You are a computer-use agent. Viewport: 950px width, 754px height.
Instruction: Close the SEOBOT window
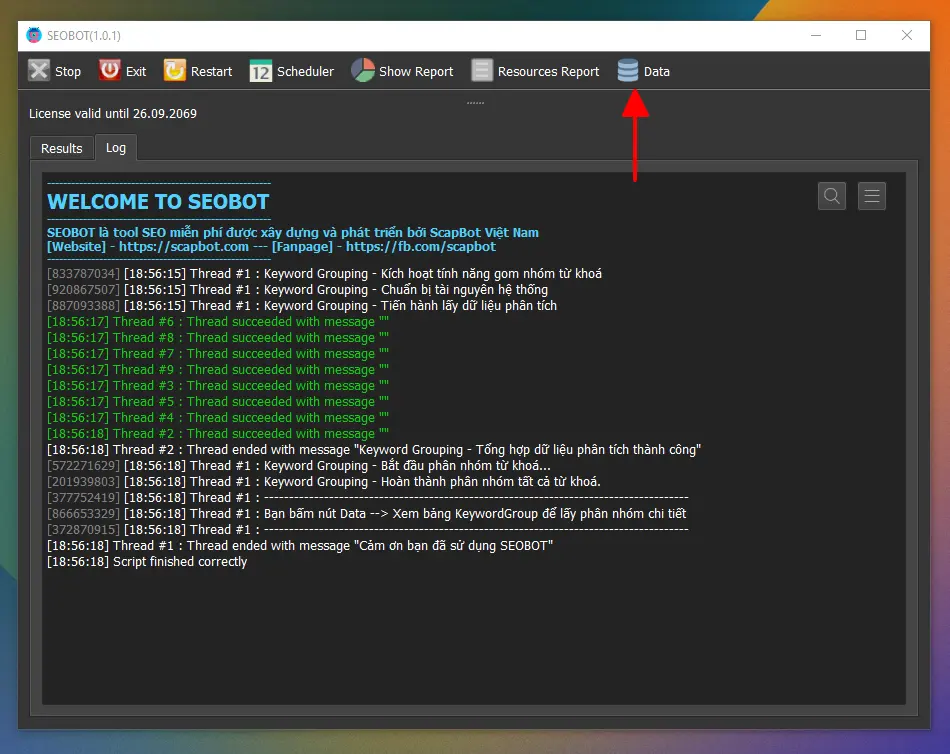pyautogui.click(x=906, y=35)
